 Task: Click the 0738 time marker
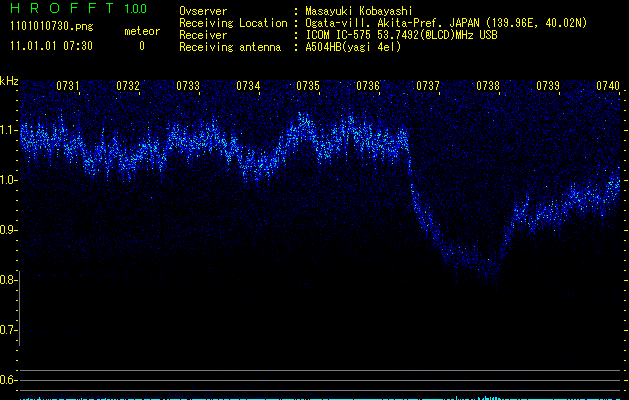coord(488,87)
